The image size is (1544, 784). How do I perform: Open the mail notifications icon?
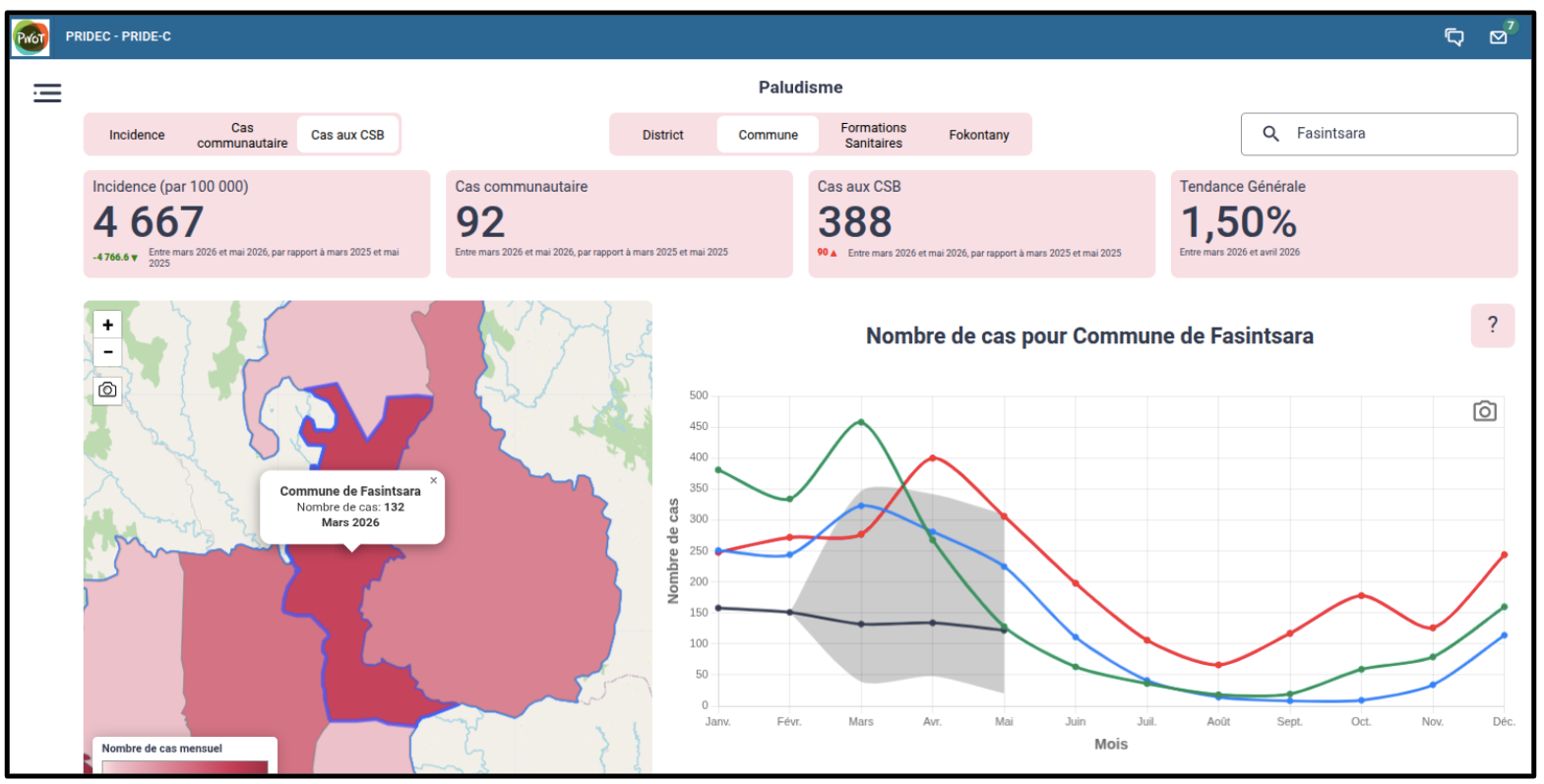[x=1499, y=37]
